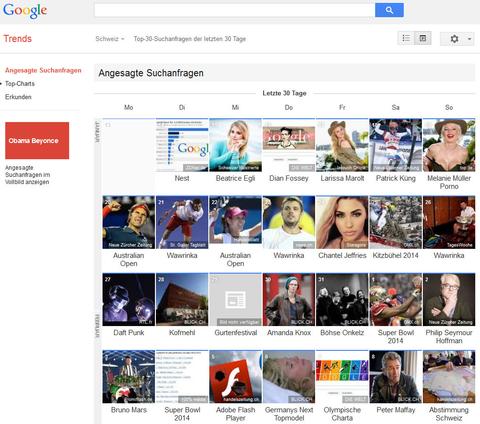Open the Philip Seymour Hoffman link
Viewport: 480px width, 424px height.
coord(449,337)
